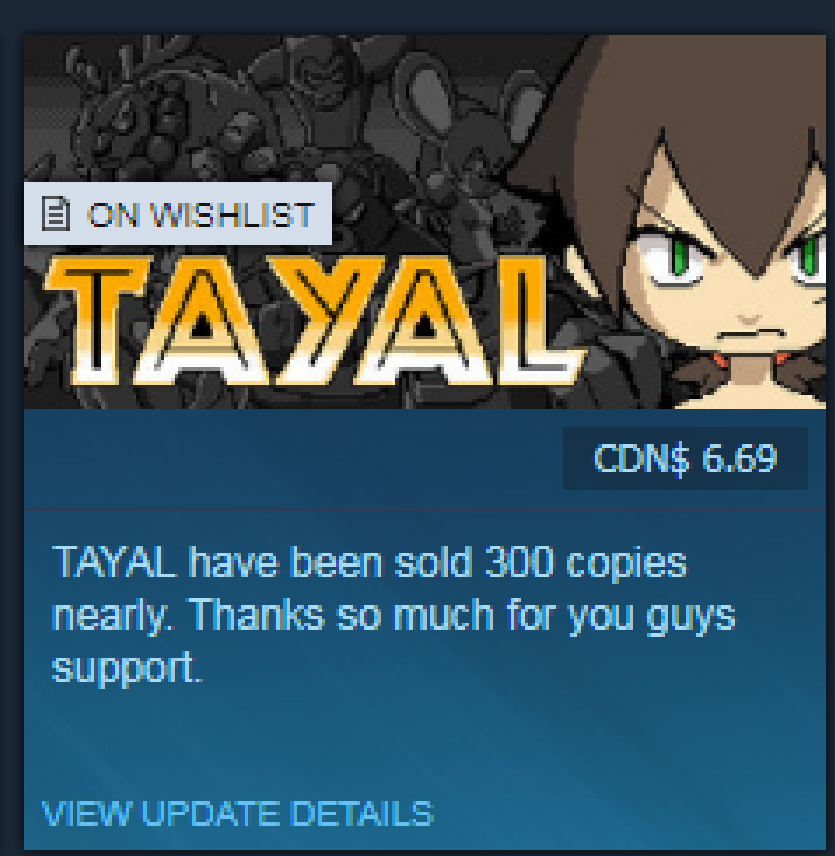
Task: Click the red hair tie on the character
Action: (718, 360)
